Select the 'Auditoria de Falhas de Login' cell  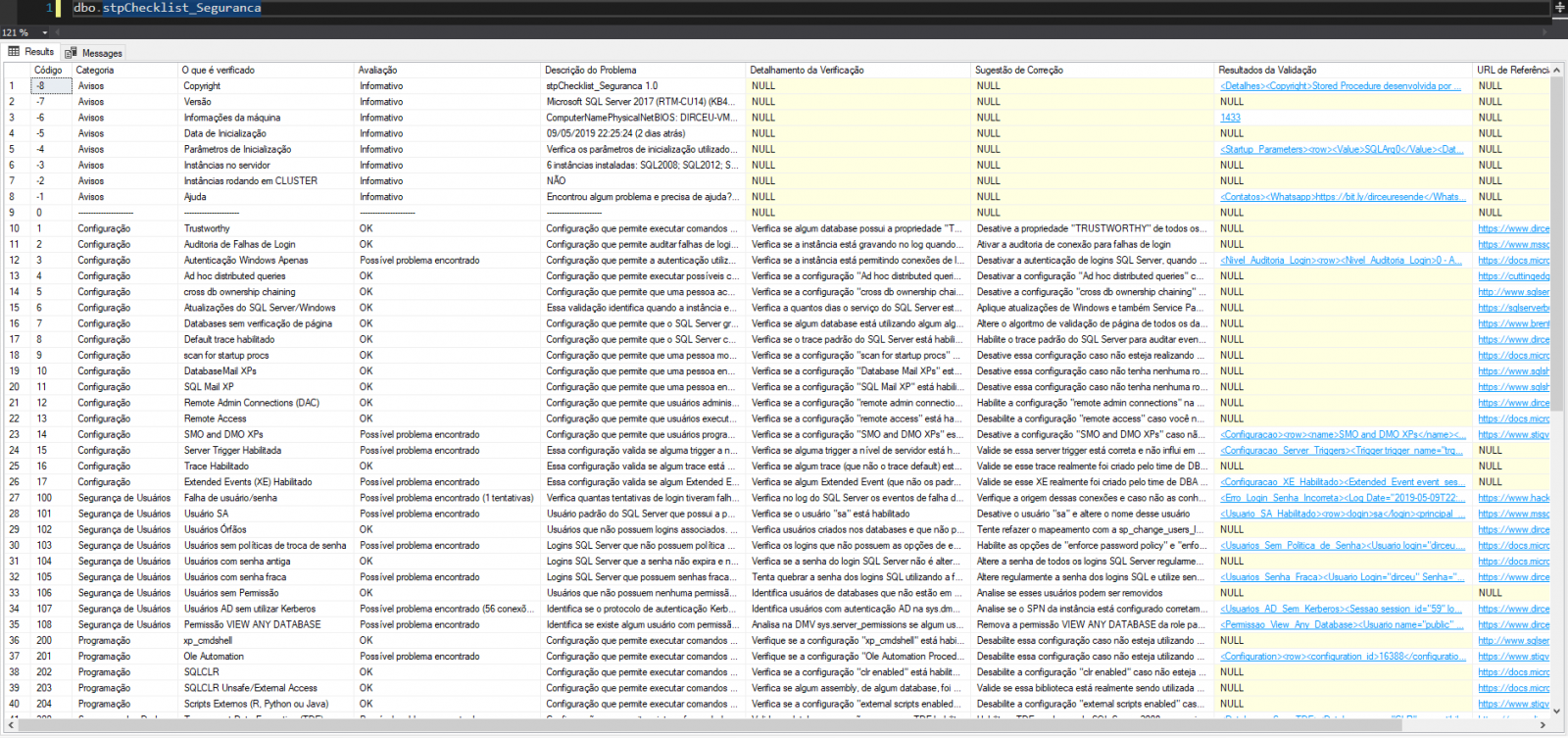(x=266, y=245)
